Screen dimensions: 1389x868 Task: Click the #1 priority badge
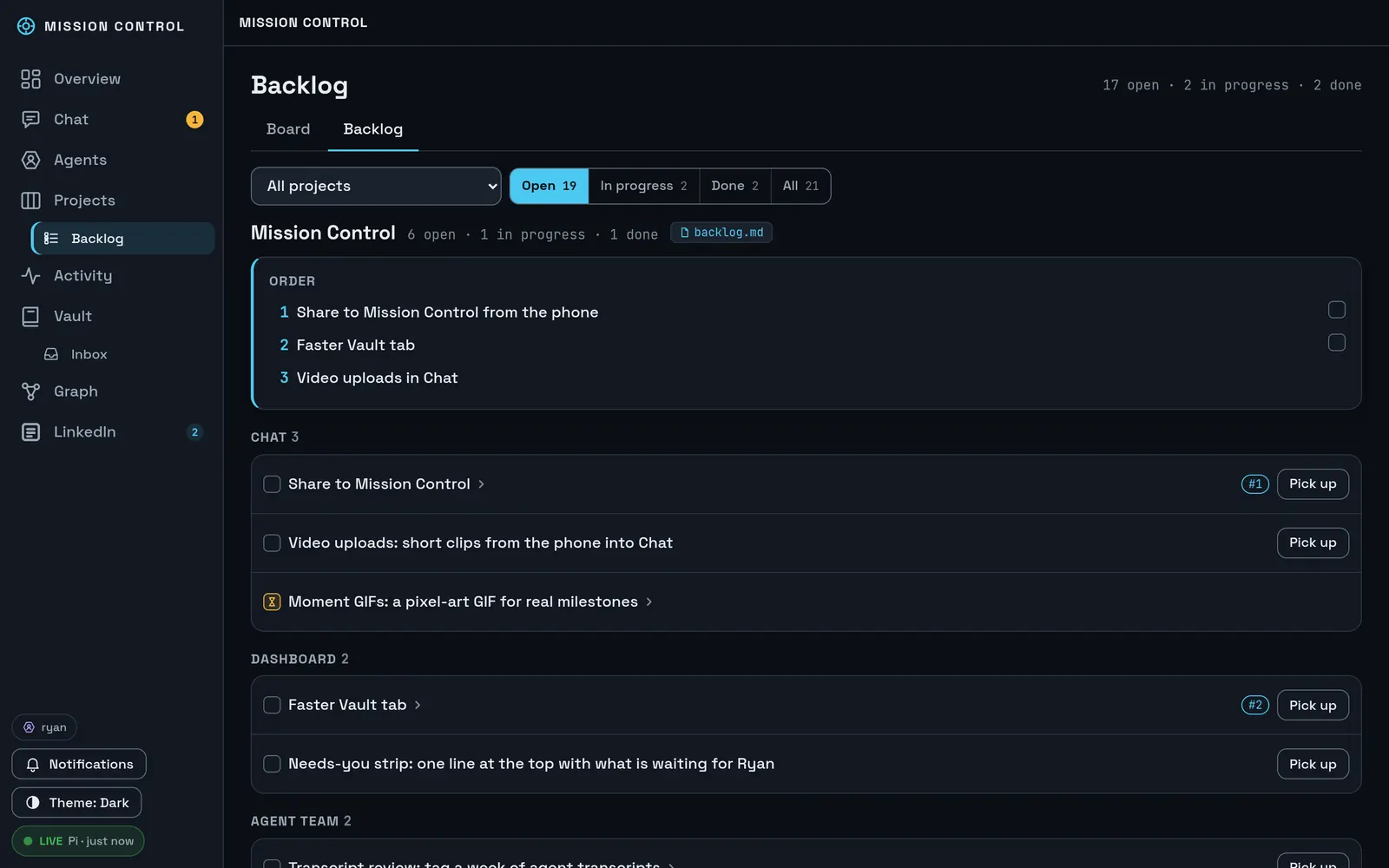pos(1255,484)
